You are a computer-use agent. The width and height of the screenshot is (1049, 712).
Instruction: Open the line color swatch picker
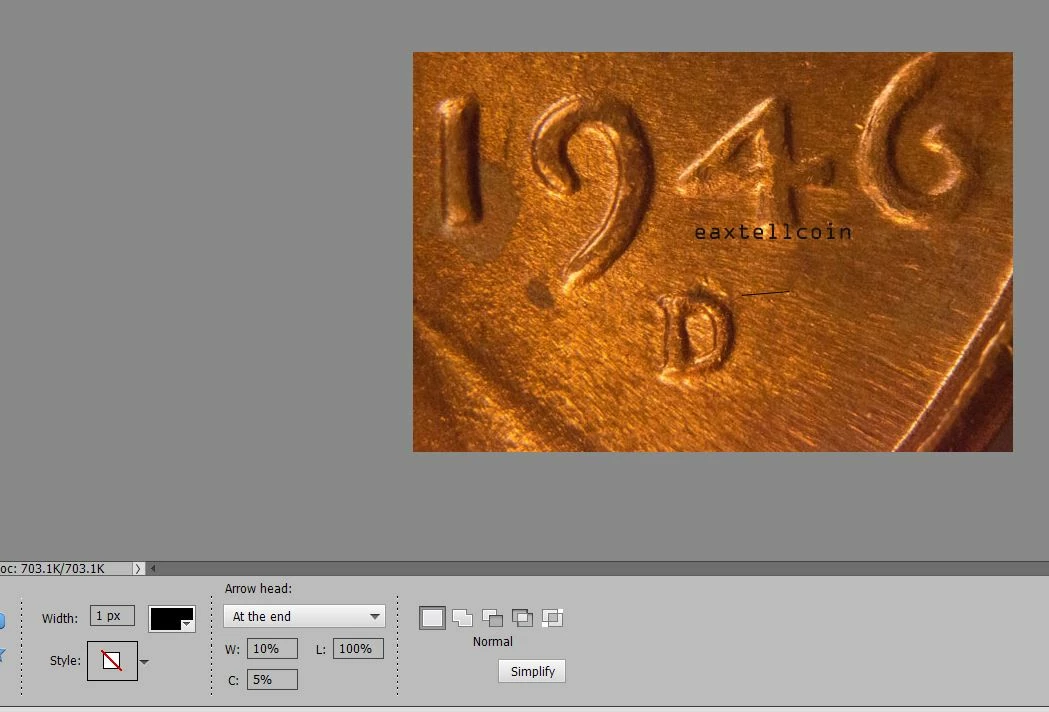tap(172, 619)
